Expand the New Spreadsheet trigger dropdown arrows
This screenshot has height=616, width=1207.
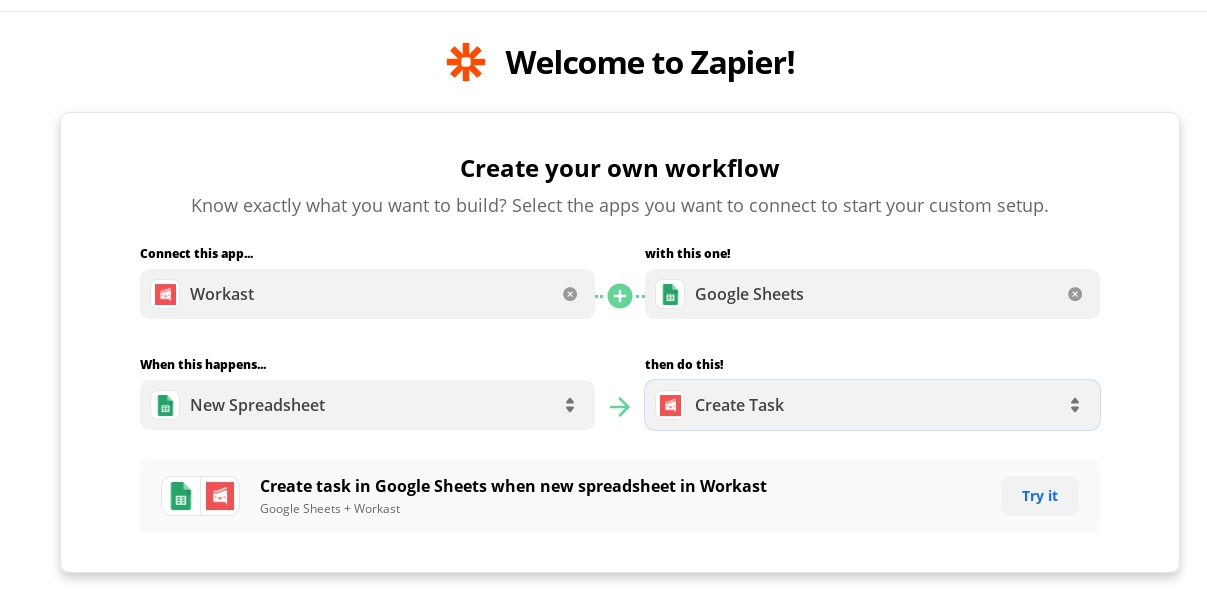click(x=570, y=405)
